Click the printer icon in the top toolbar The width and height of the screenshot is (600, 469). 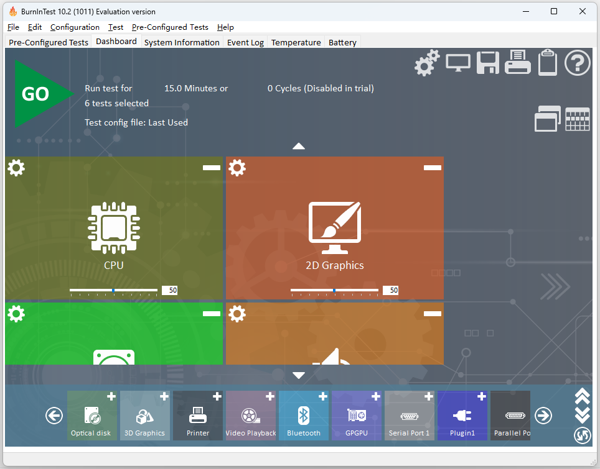517,63
